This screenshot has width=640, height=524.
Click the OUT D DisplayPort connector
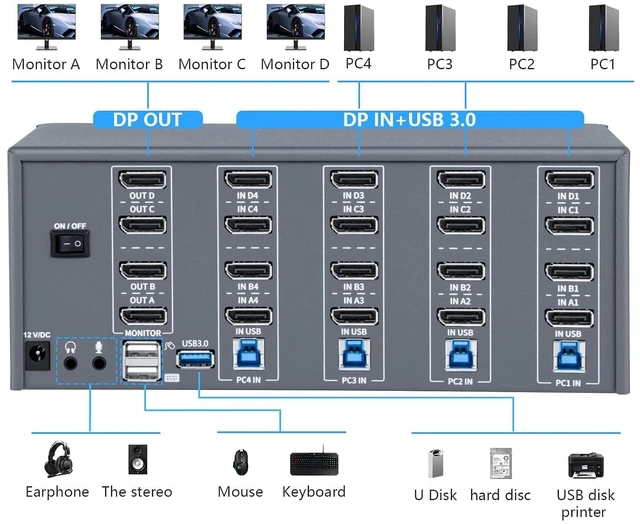142,180
